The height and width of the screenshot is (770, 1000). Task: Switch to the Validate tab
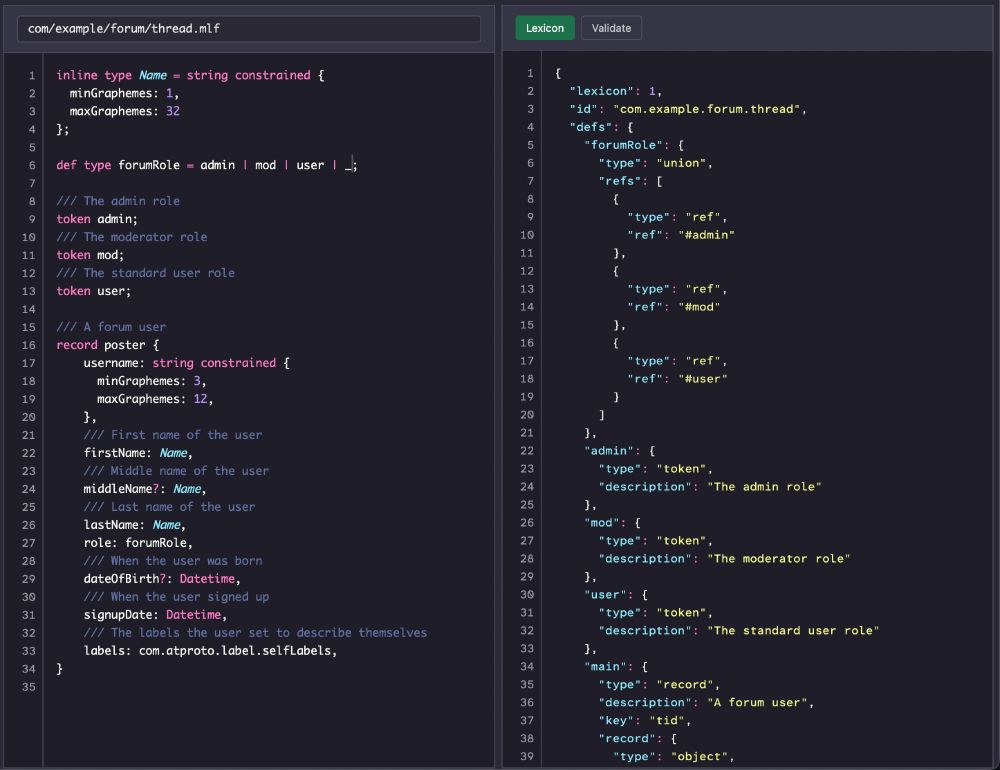point(611,28)
